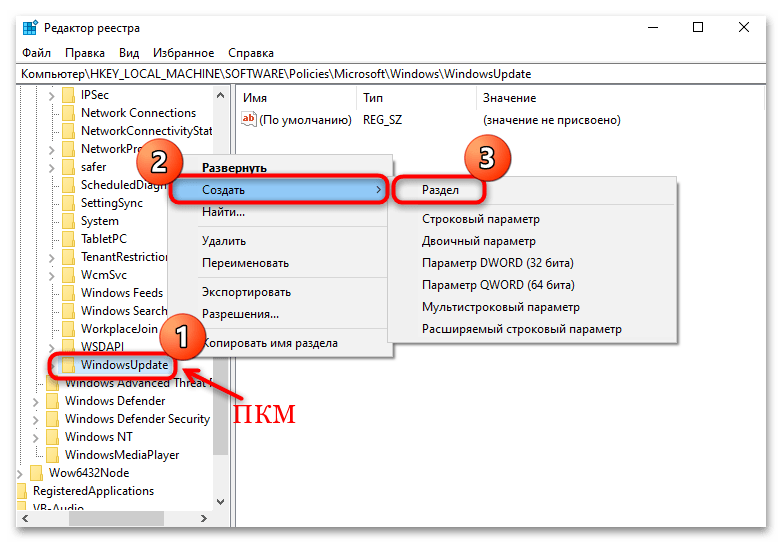Click the WindowsMediaPlayer folder icon

tap(52, 455)
